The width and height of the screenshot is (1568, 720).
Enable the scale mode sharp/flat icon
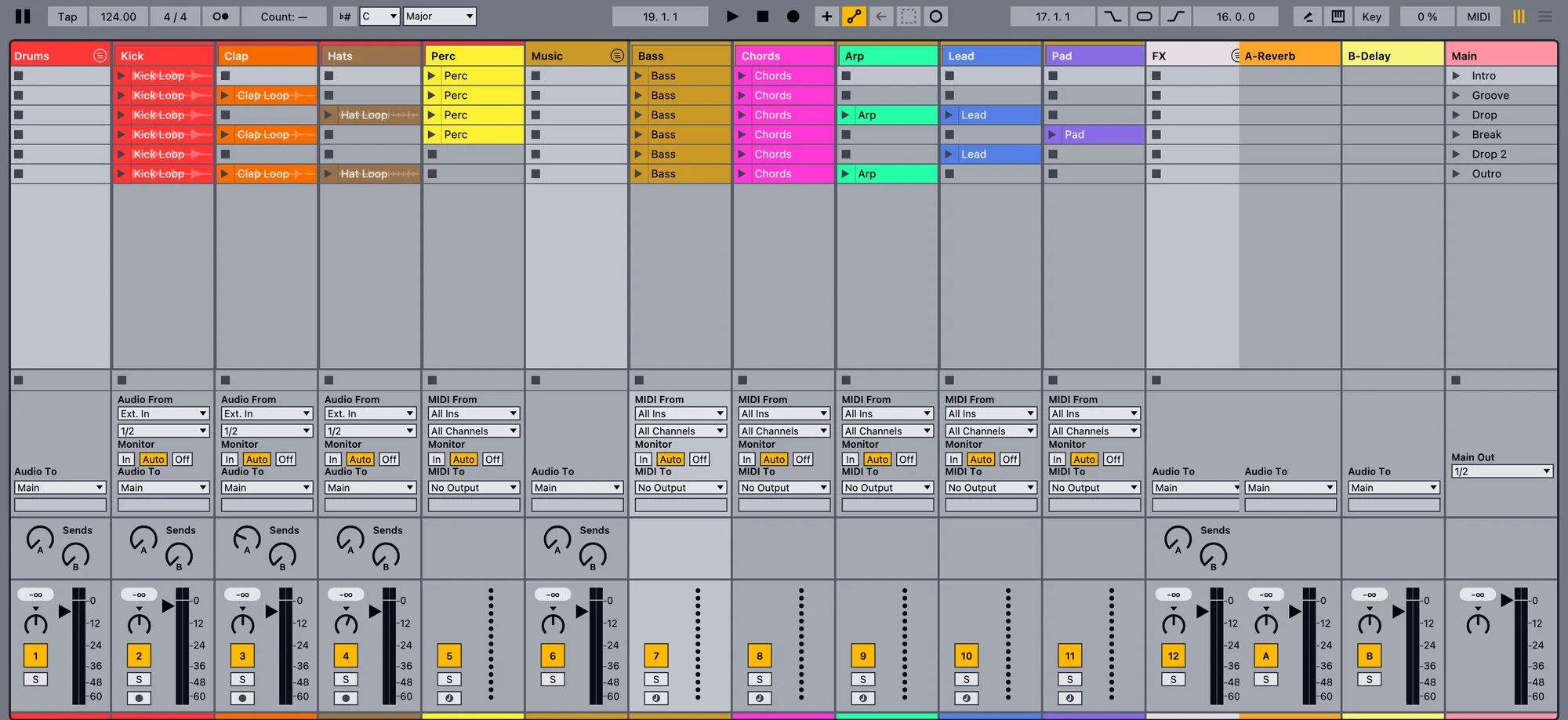pos(345,16)
